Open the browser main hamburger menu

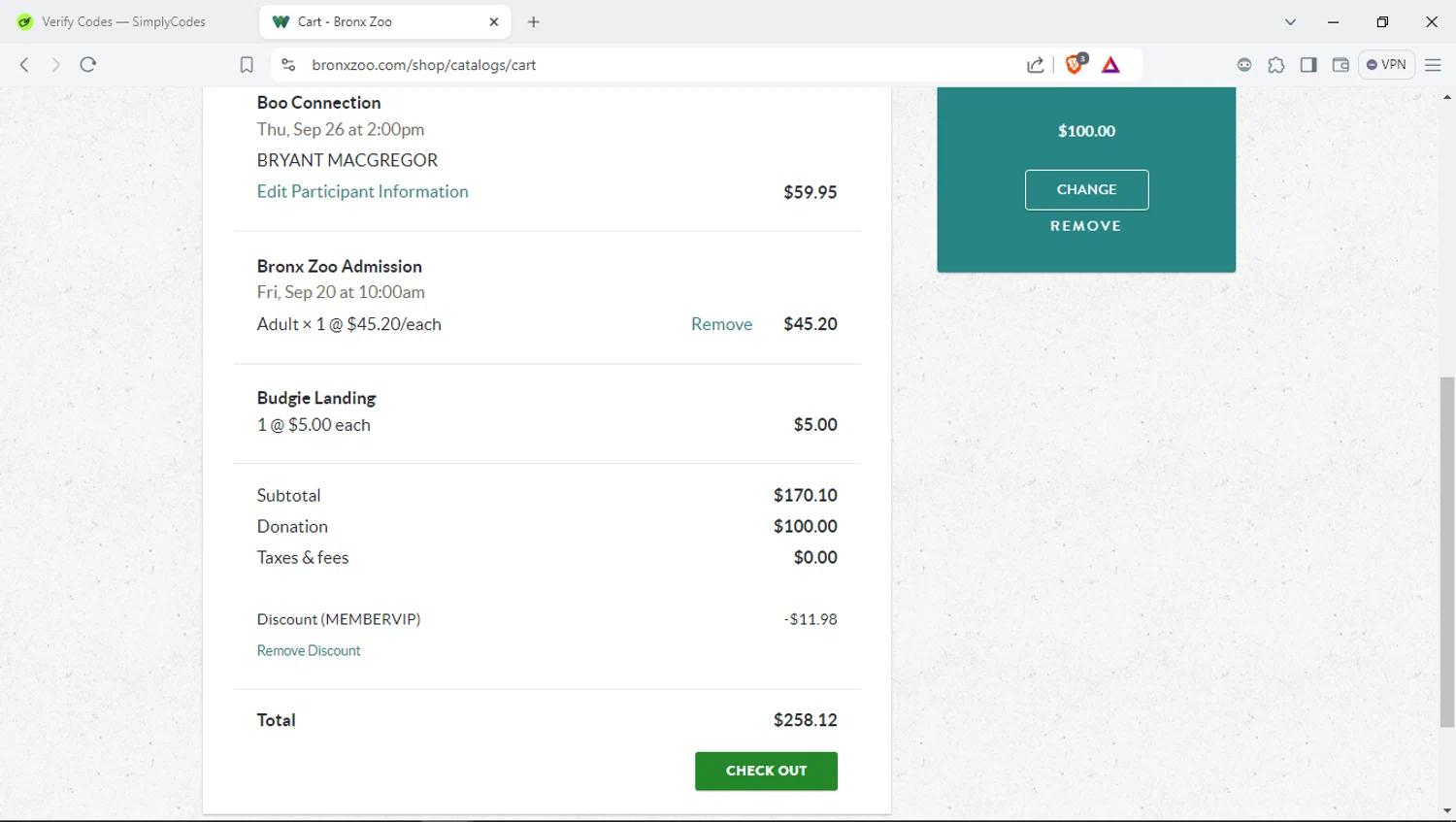coord(1433,65)
